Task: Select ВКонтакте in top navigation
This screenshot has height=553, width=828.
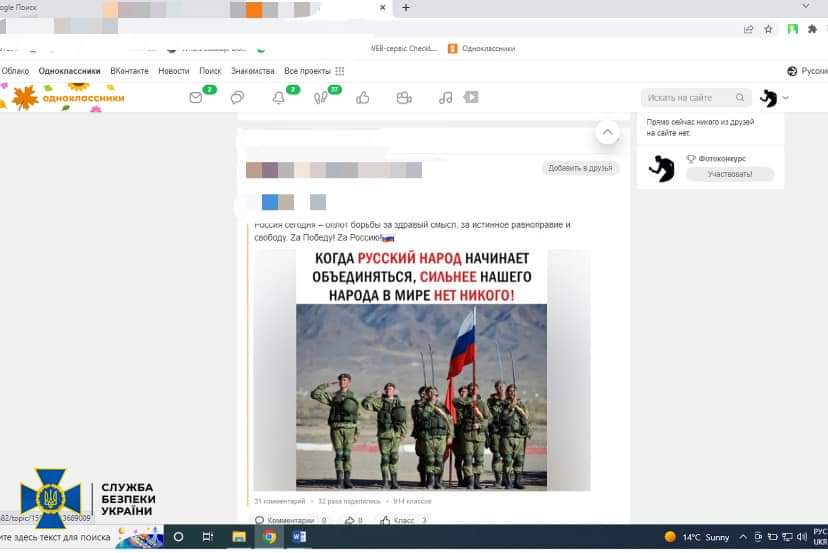Action: point(129,71)
